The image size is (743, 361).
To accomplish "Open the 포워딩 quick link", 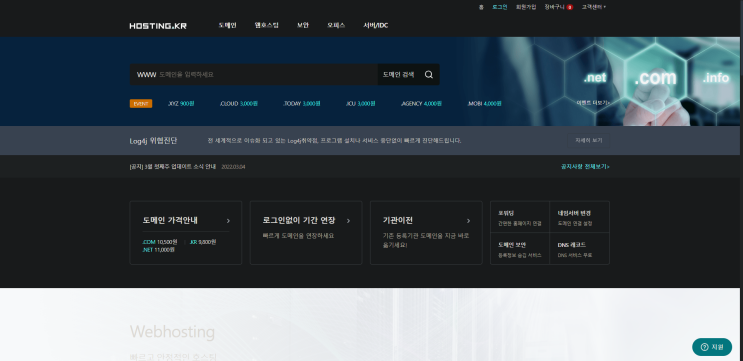I will pos(520,217).
